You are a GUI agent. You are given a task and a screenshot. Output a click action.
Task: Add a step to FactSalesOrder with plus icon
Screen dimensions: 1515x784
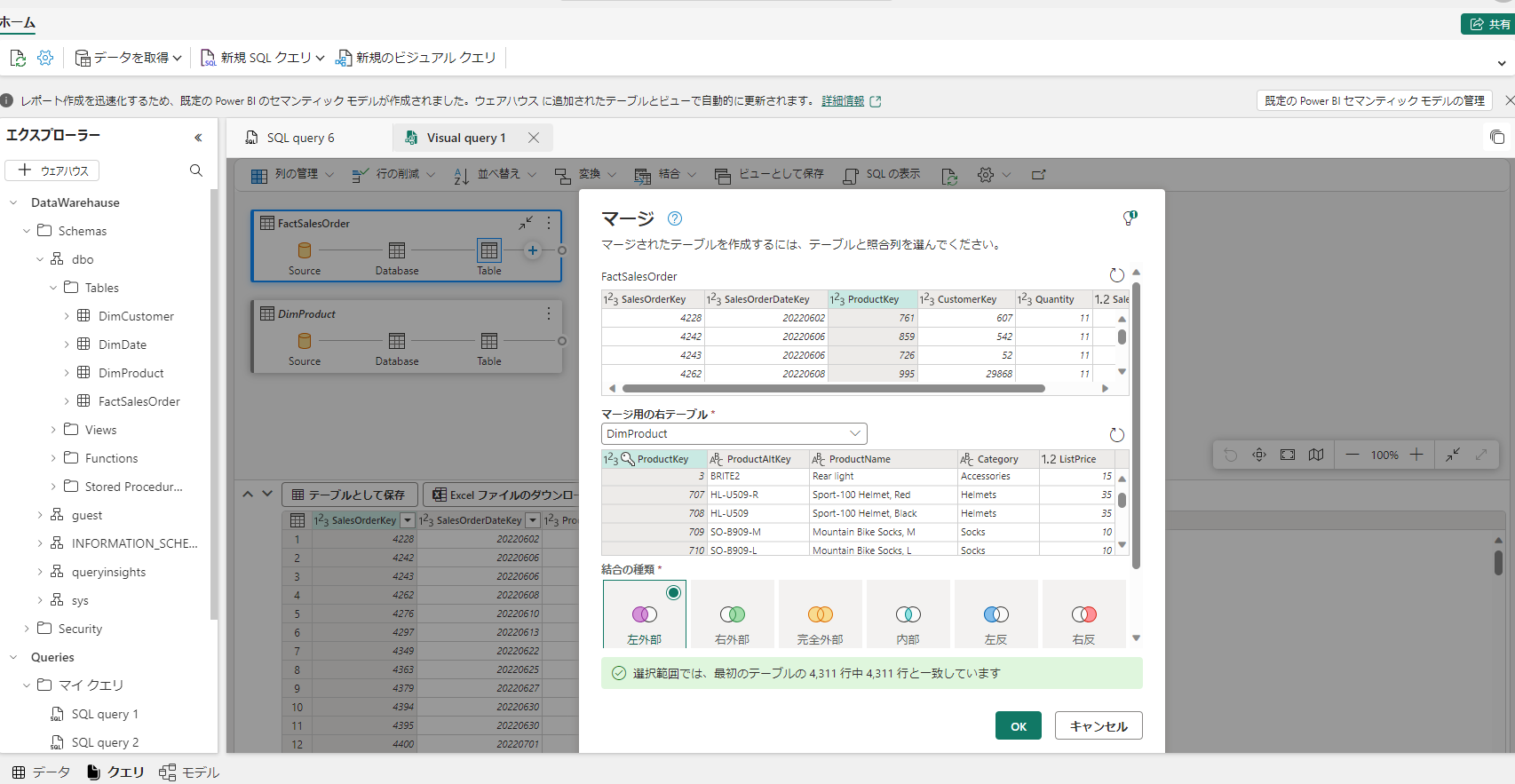tap(533, 250)
